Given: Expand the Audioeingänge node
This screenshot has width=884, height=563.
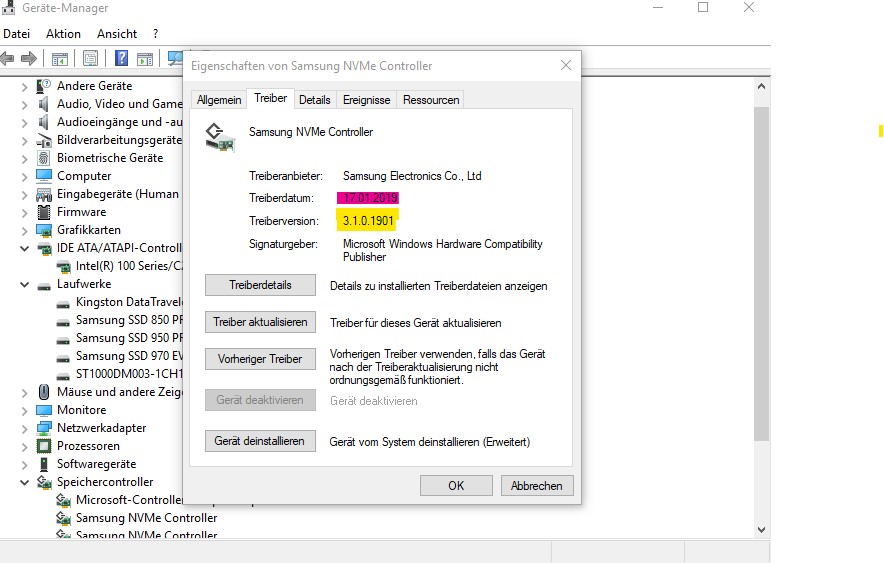Looking at the screenshot, I should tap(24, 123).
